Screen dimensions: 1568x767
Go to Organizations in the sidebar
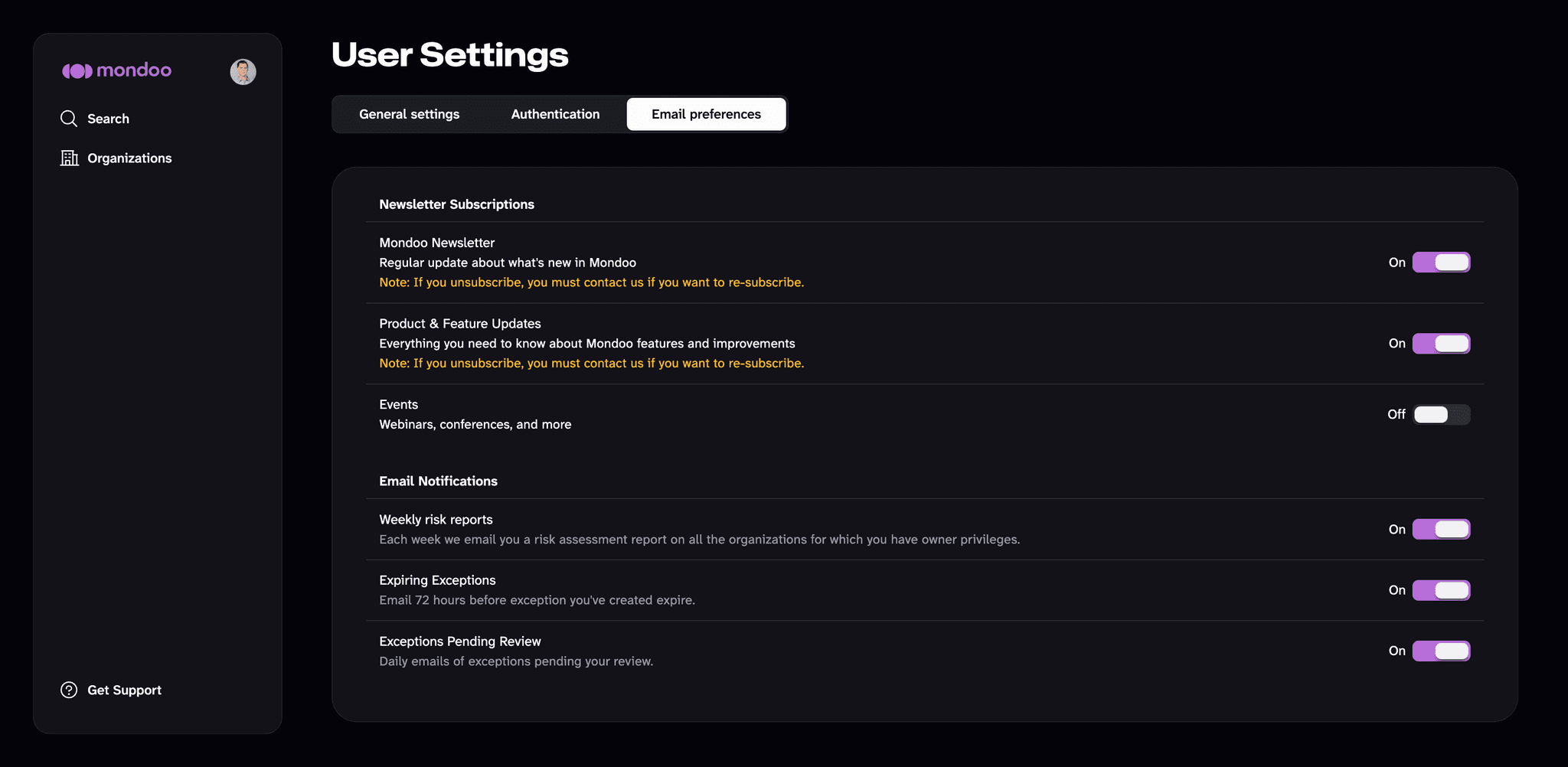(129, 158)
